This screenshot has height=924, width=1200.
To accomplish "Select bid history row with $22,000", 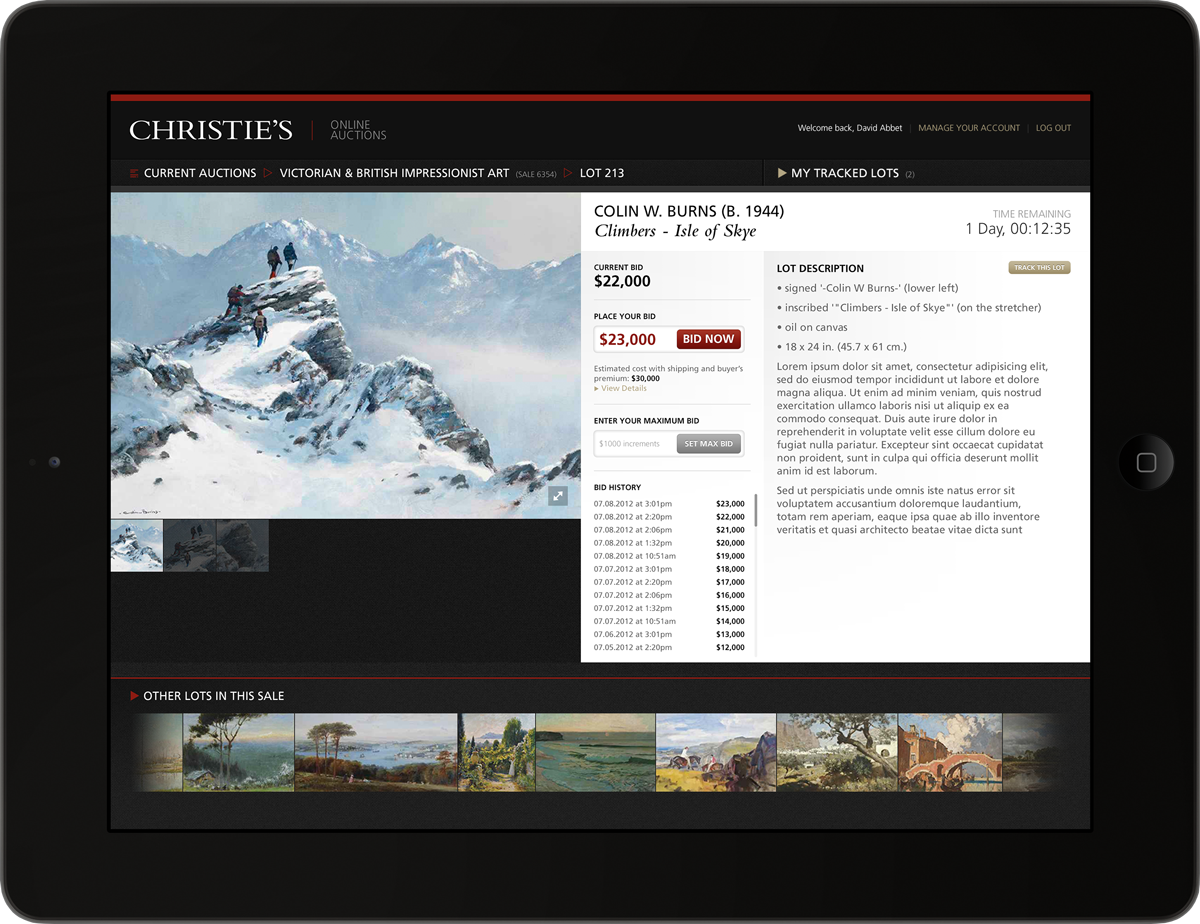I will [x=669, y=517].
